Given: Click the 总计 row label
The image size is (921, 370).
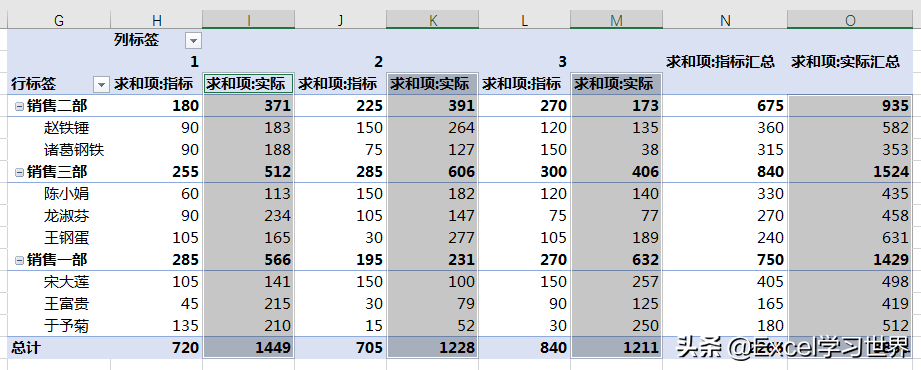Looking at the screenshot, I should click(x=26, y=348).
